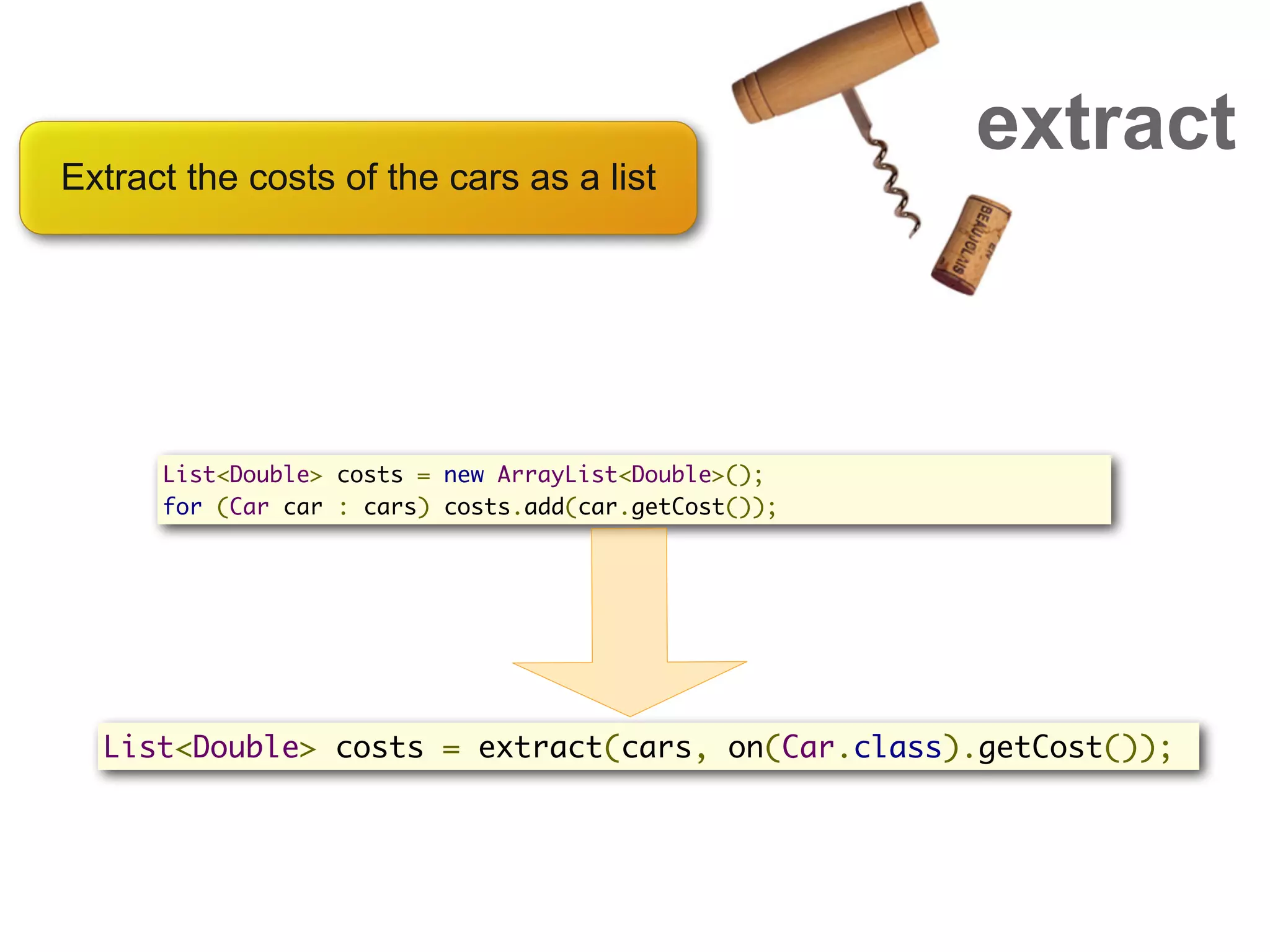Click the arrowhead tip of the down arrow

629,712
